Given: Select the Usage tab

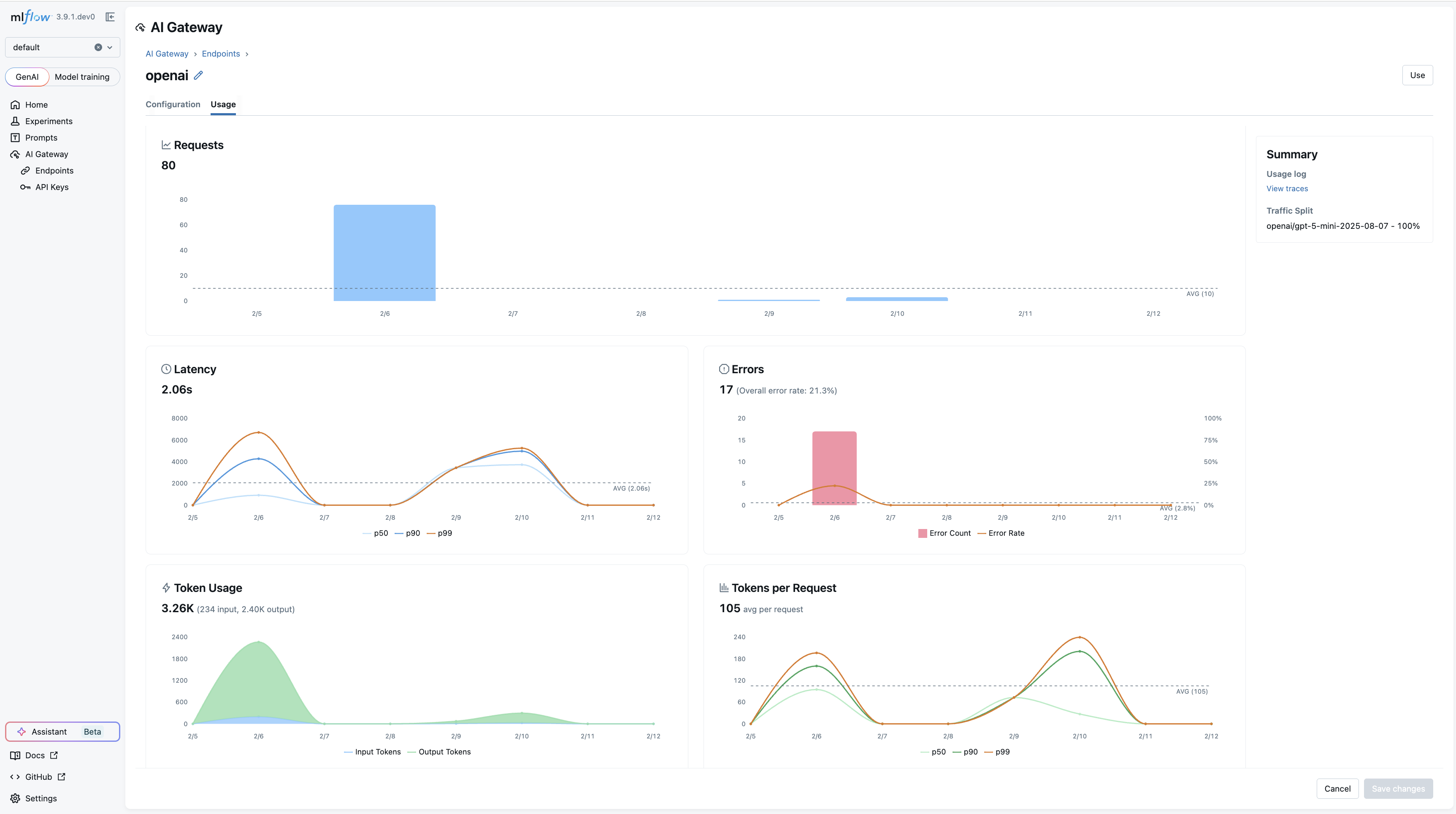Looking at the screenshot, I should click(x=223, y=104).
